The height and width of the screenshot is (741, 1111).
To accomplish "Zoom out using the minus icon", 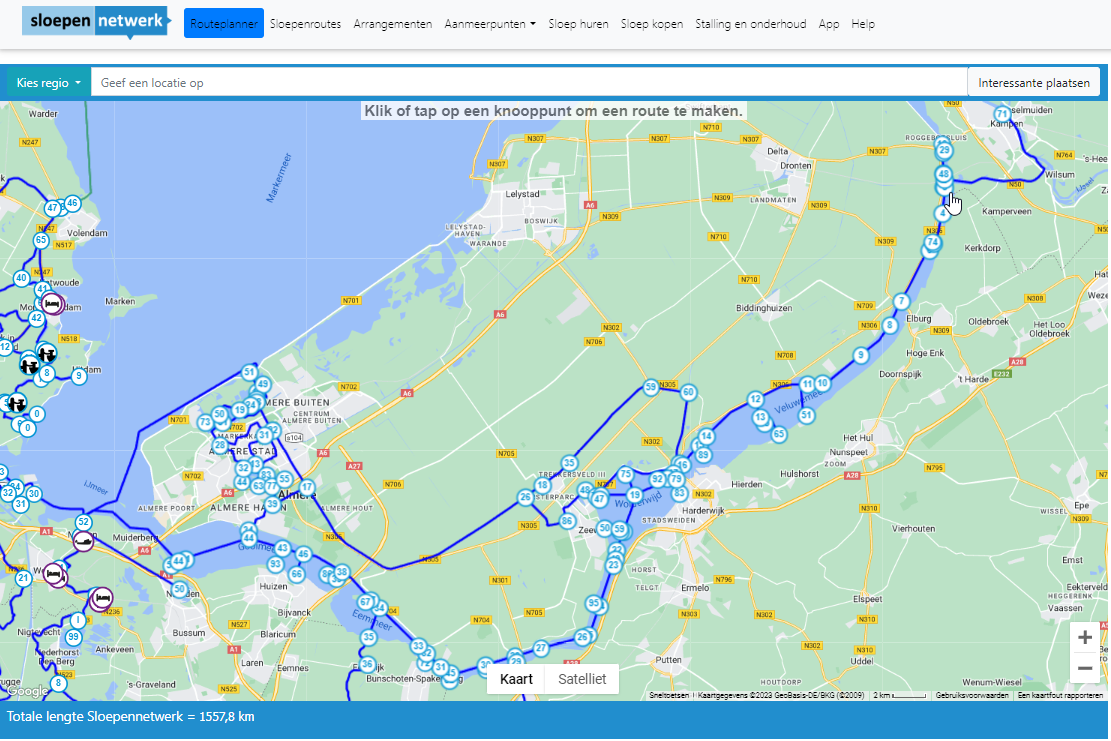I will [x=1085, y=668].
